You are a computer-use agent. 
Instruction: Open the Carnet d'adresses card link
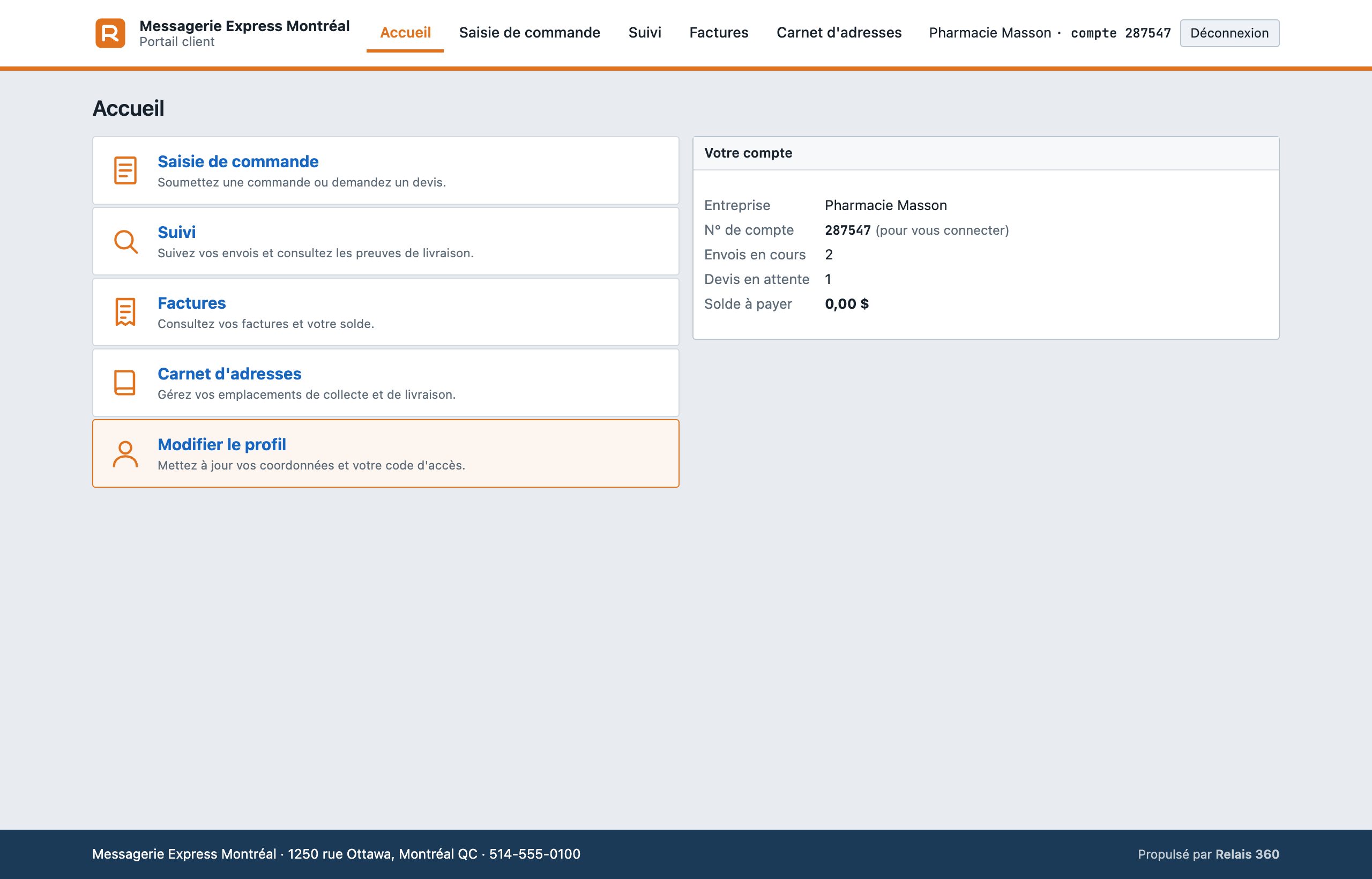pyautogui.click(x=229, y=374)
